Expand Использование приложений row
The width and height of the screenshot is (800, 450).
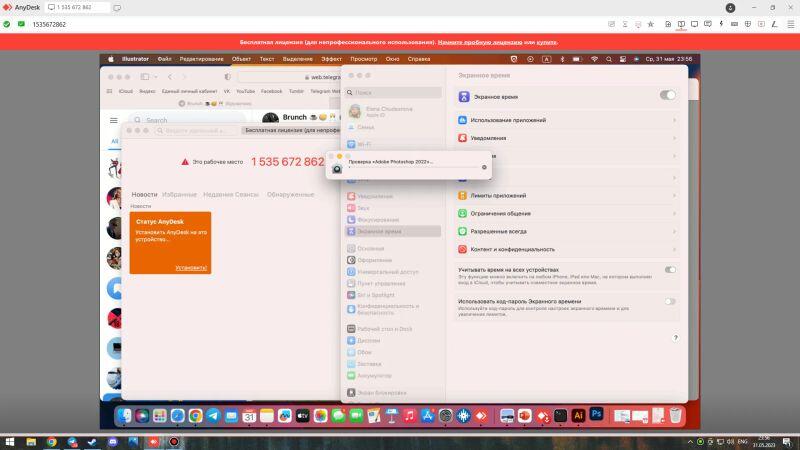pyautogui.click(x=566, y=120)
